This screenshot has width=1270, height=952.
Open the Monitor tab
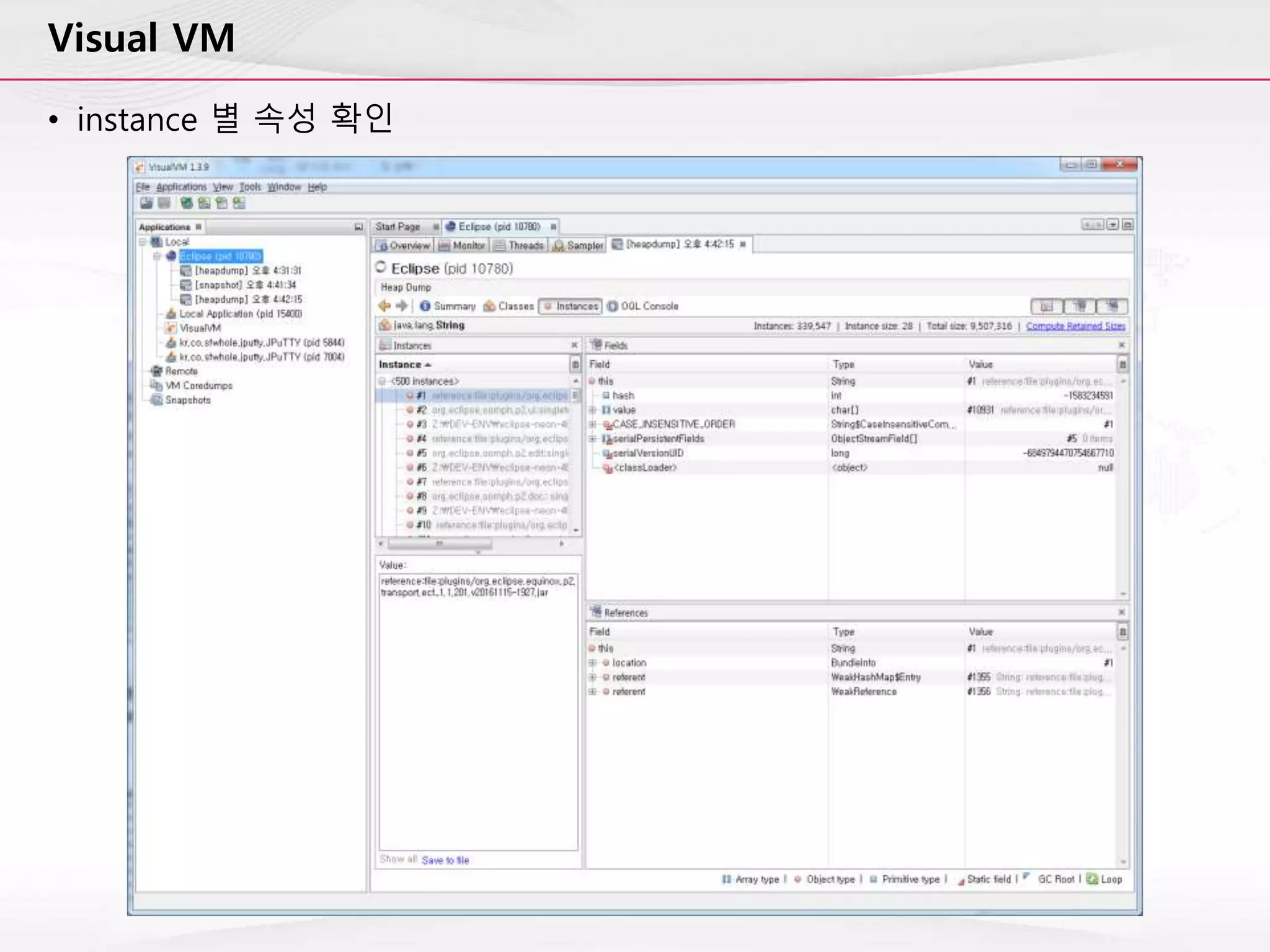click(x=462, y=245)
